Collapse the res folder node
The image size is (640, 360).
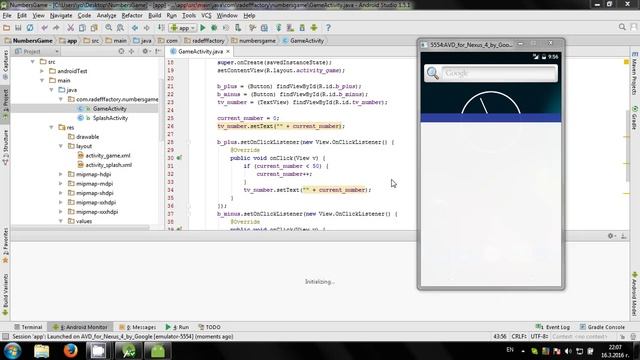click(x=51, y=127)
